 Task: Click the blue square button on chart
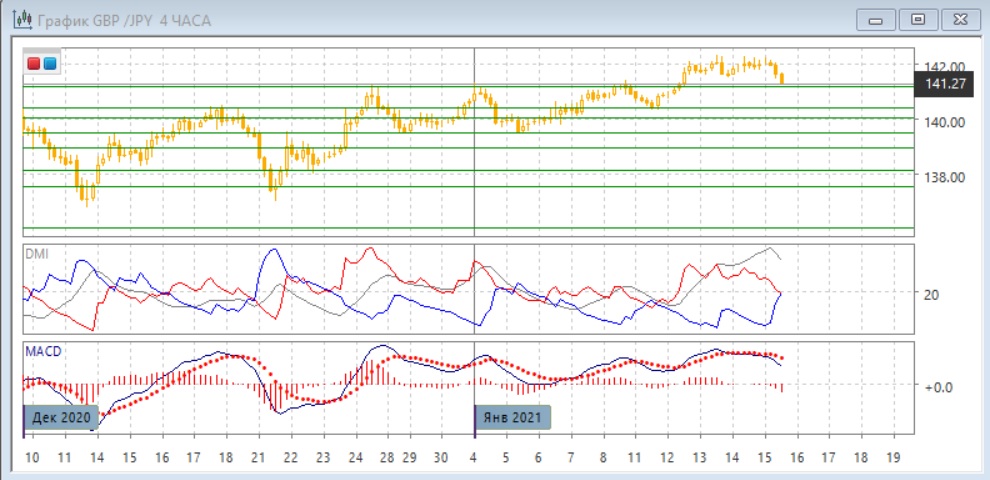(x=49, y=63)
